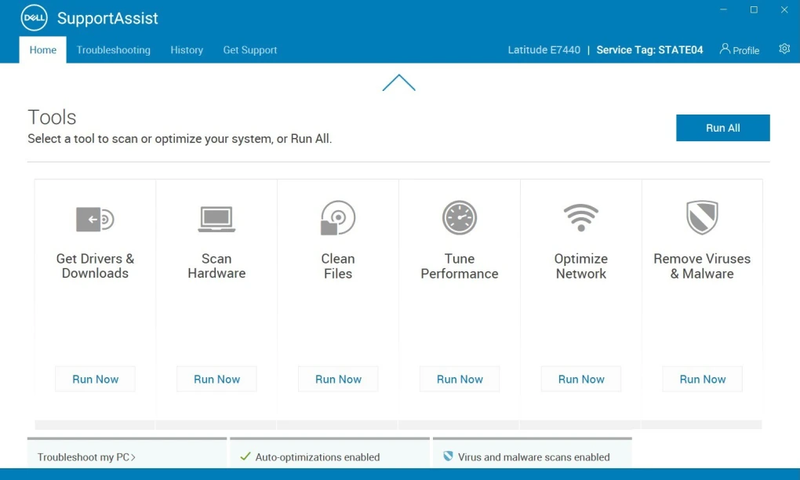The width and height of the screenshot is (800, 480).
Task: Collapse the panel with the up chevron
Action: (x=398, y=83)
